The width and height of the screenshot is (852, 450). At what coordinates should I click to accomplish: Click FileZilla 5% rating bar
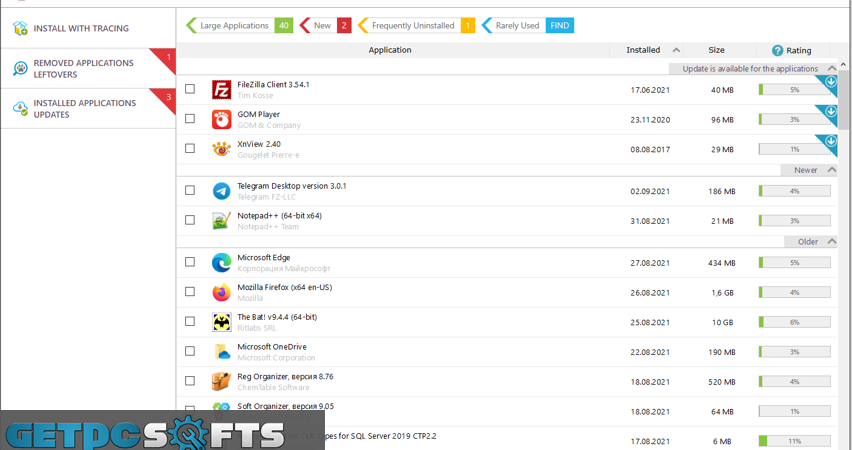pyautogui.click(x=794, y=90)
